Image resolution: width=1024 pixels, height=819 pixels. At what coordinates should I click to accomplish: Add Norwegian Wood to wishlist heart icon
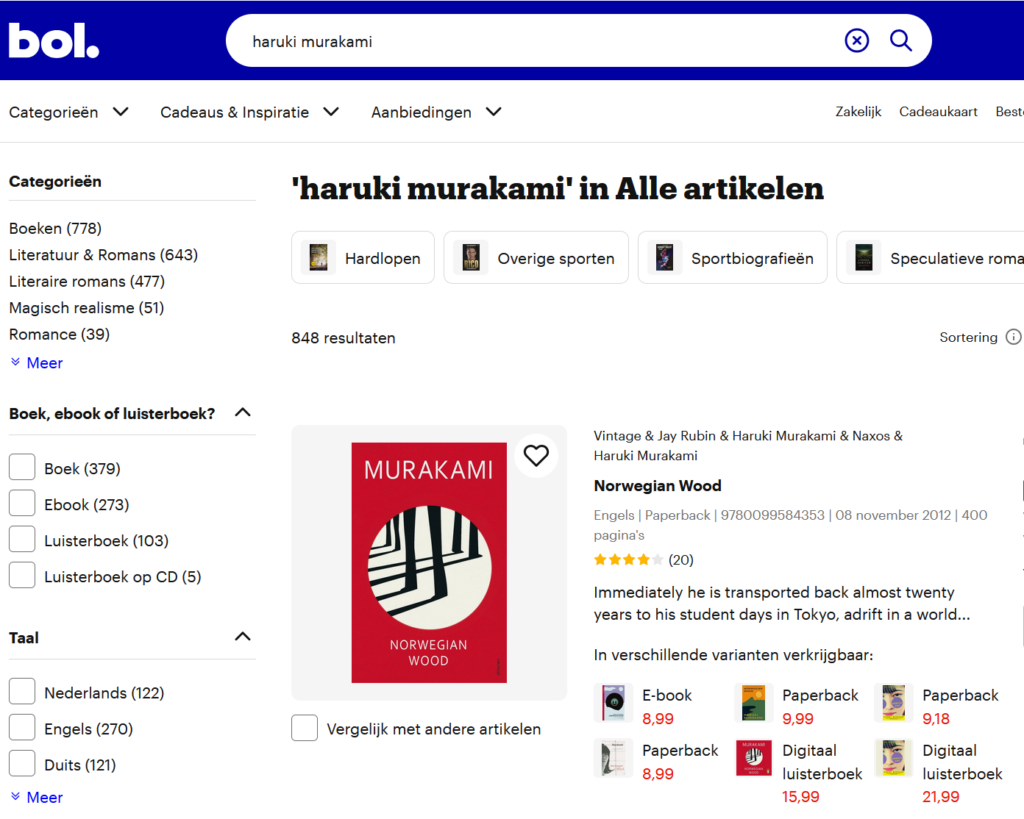536,456
